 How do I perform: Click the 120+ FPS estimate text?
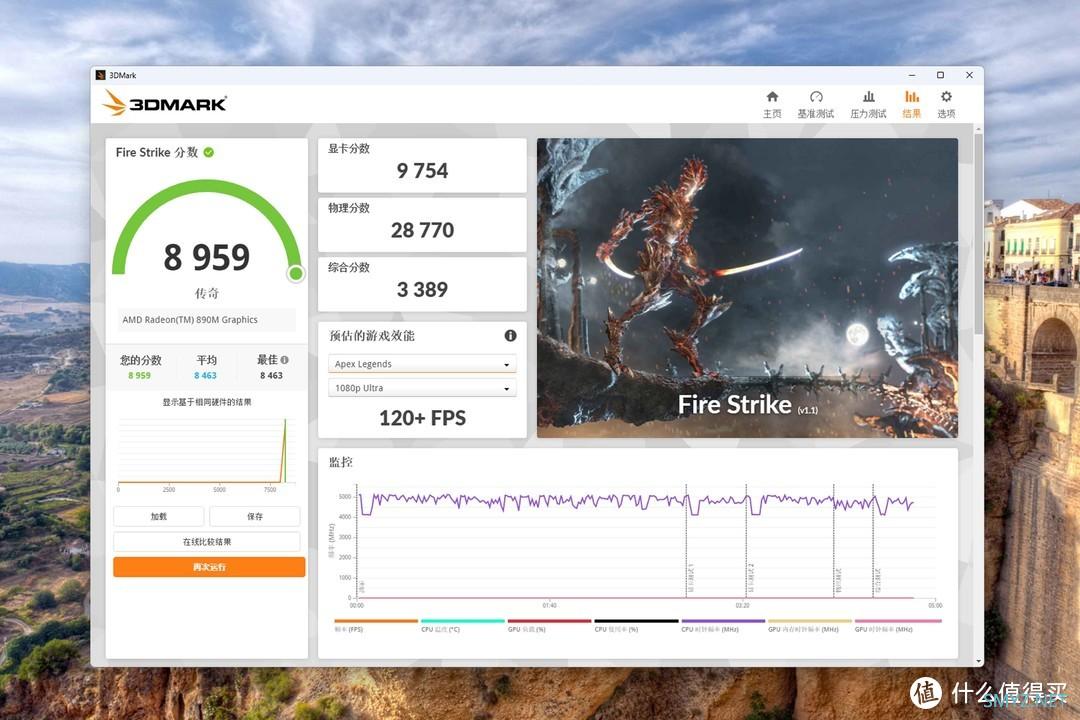click(422, 418)
